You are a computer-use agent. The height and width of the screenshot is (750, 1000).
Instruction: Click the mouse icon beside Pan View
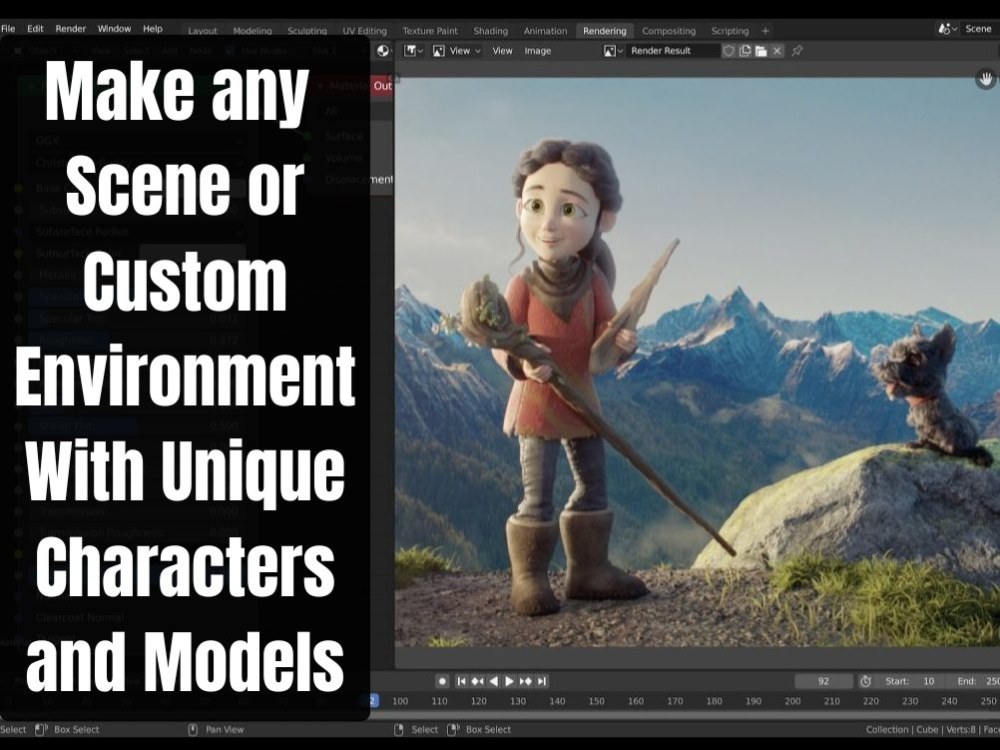pyautogui.click(x=193, y=730)
